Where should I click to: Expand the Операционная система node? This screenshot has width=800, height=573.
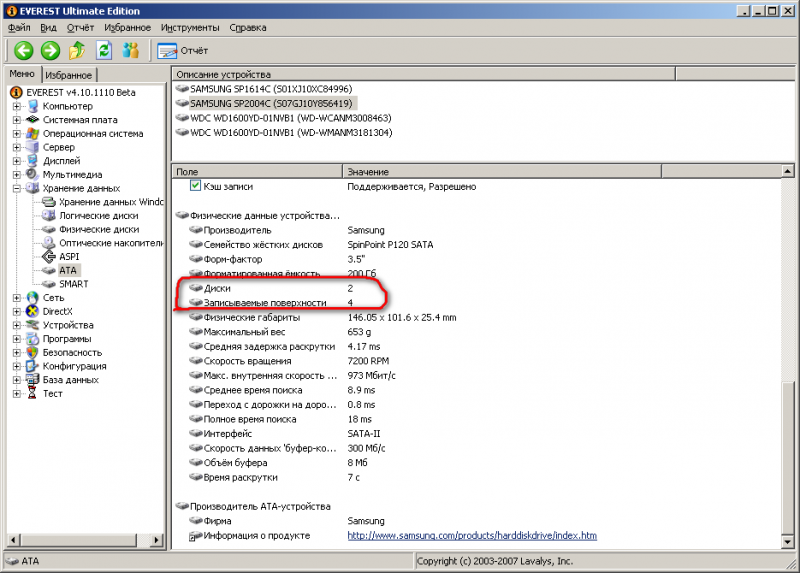[16, 134]
